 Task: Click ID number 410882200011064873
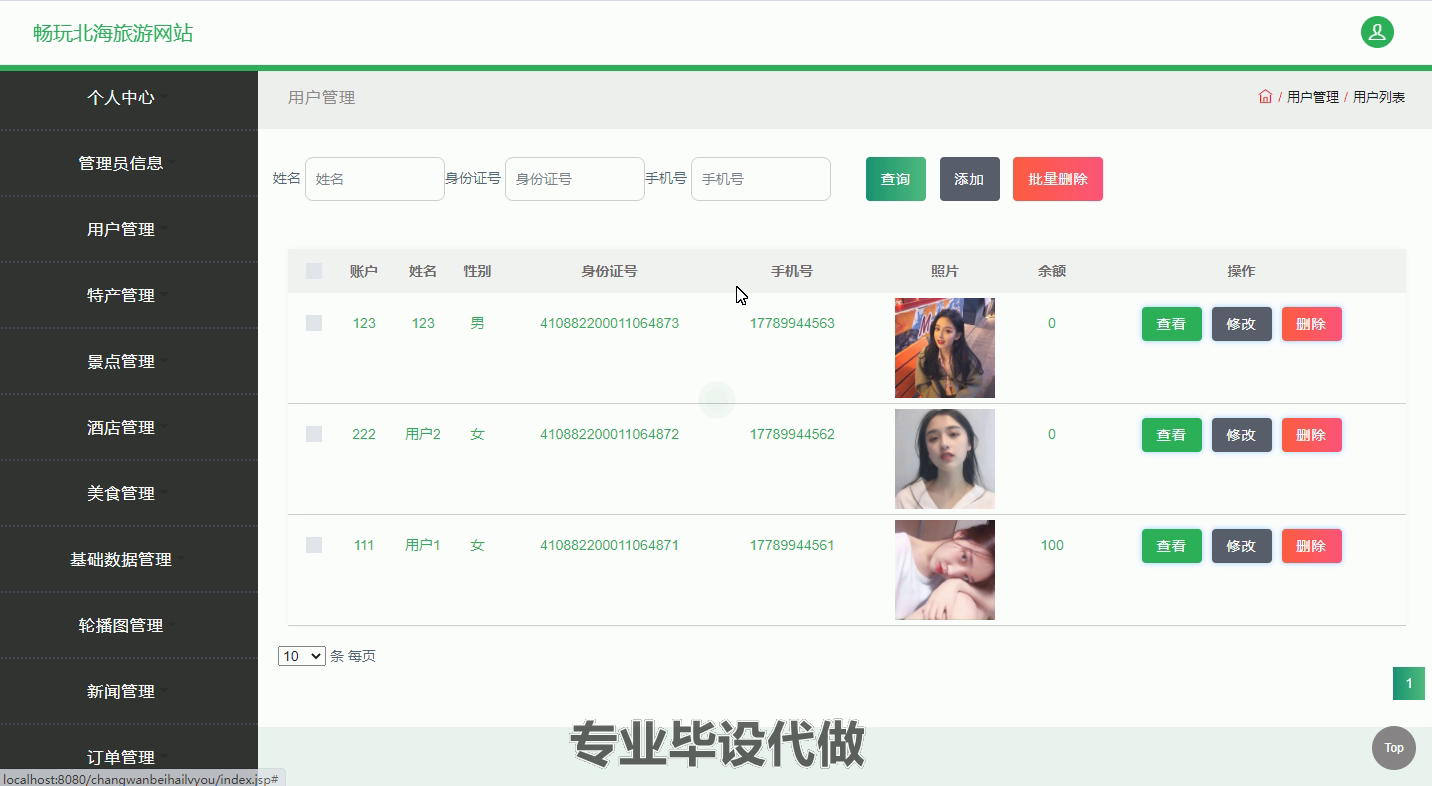[610, 323]
